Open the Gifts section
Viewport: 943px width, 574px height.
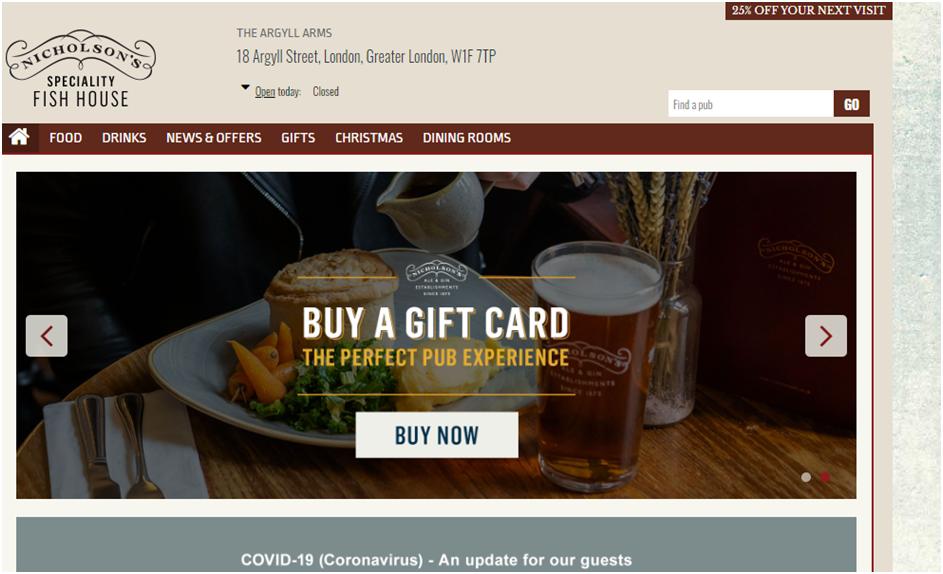tap(298, 138)
